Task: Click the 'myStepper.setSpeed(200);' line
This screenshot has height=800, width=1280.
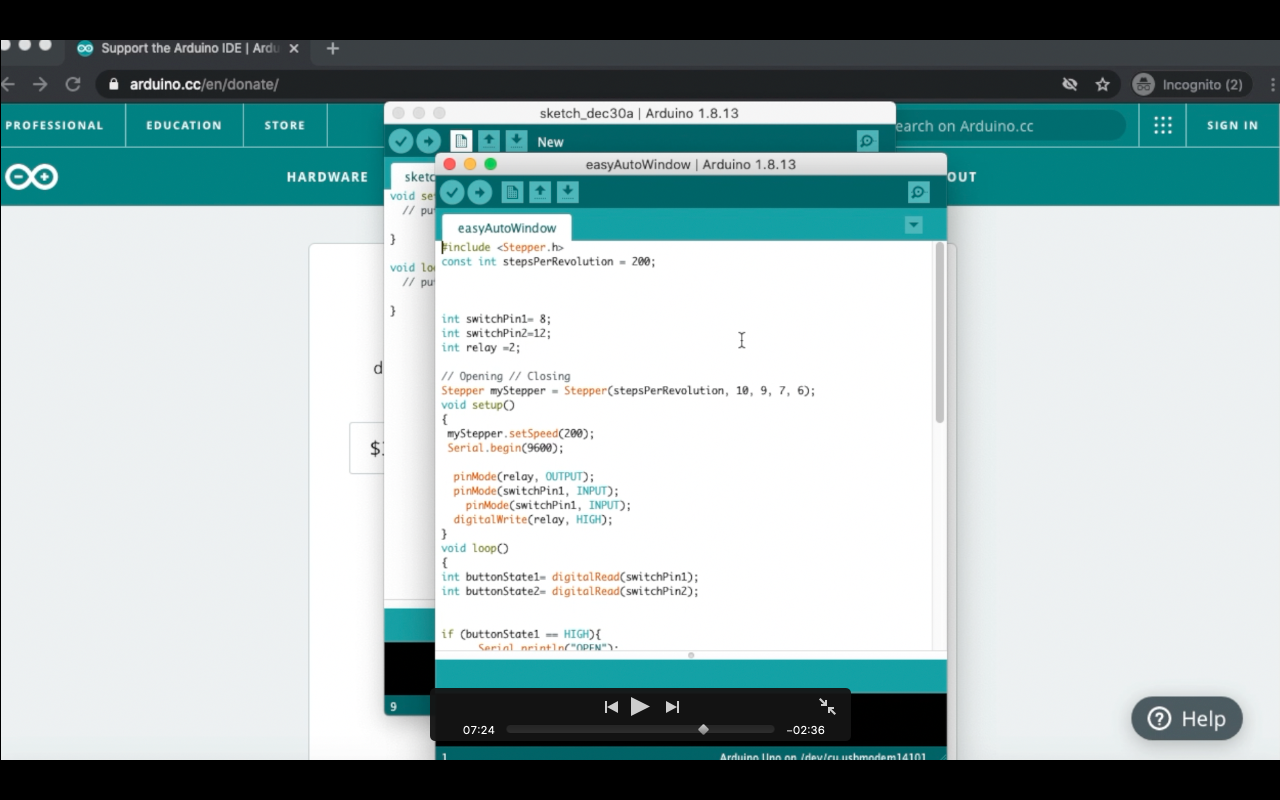Action: pos(521,434)
